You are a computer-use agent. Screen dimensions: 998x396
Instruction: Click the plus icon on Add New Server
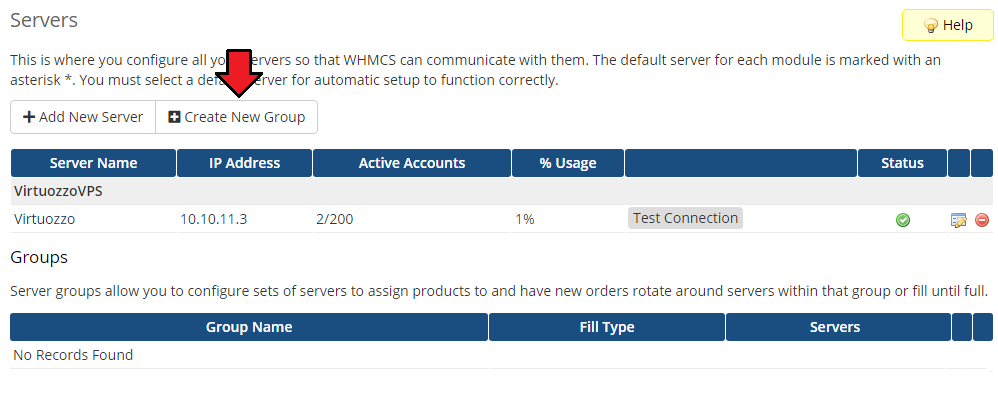tap(29, 117)
